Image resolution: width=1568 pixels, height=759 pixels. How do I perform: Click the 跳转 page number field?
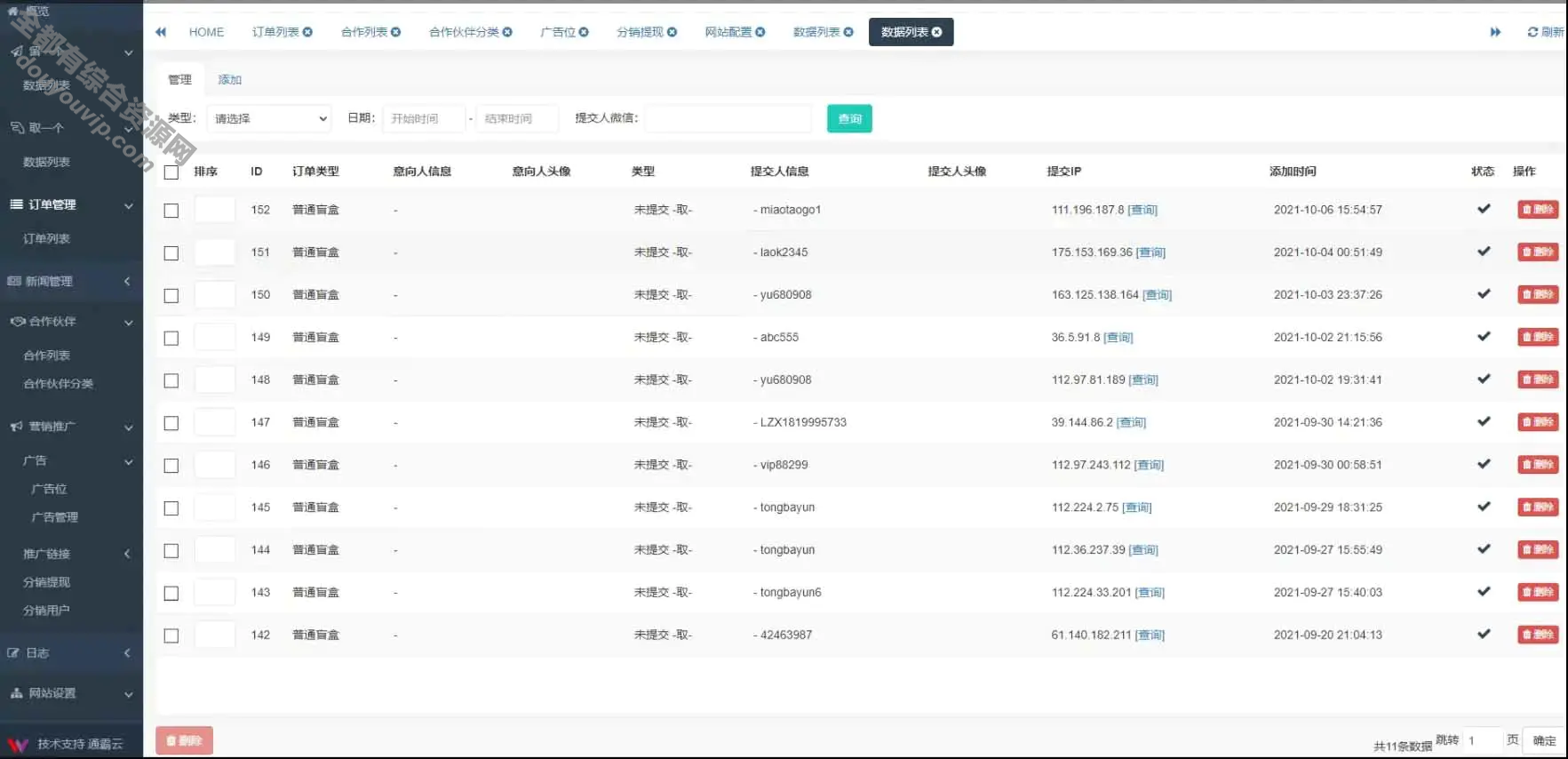[x=1481, y=740]
